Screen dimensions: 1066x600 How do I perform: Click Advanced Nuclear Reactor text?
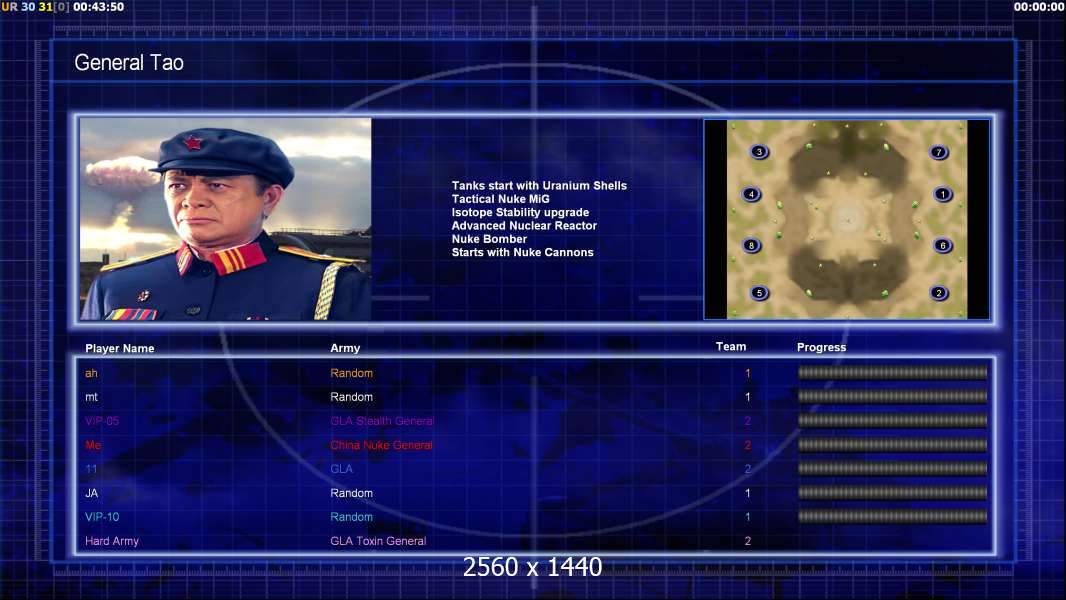524,226
